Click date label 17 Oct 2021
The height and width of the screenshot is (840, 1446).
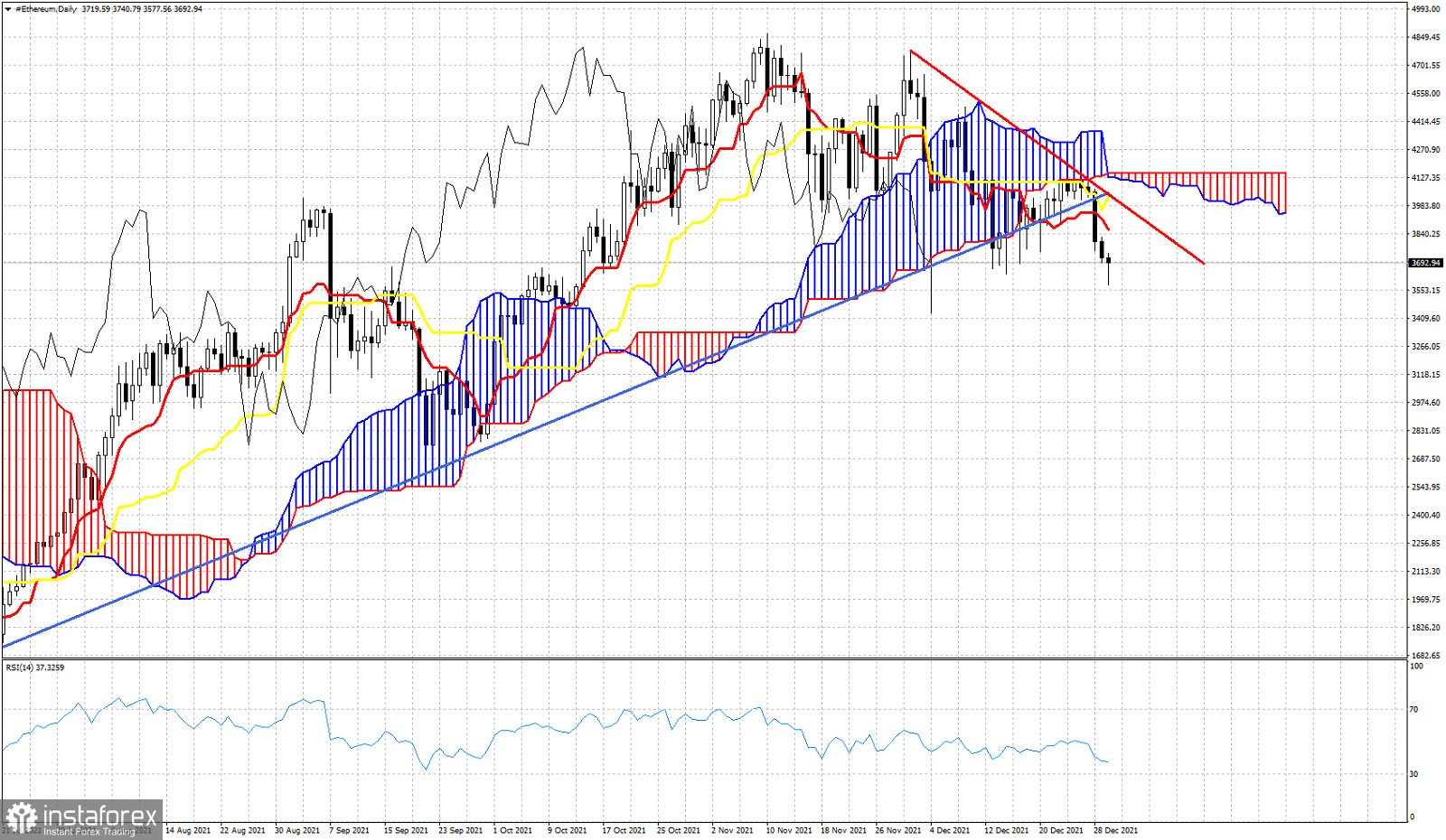point(624,830)
